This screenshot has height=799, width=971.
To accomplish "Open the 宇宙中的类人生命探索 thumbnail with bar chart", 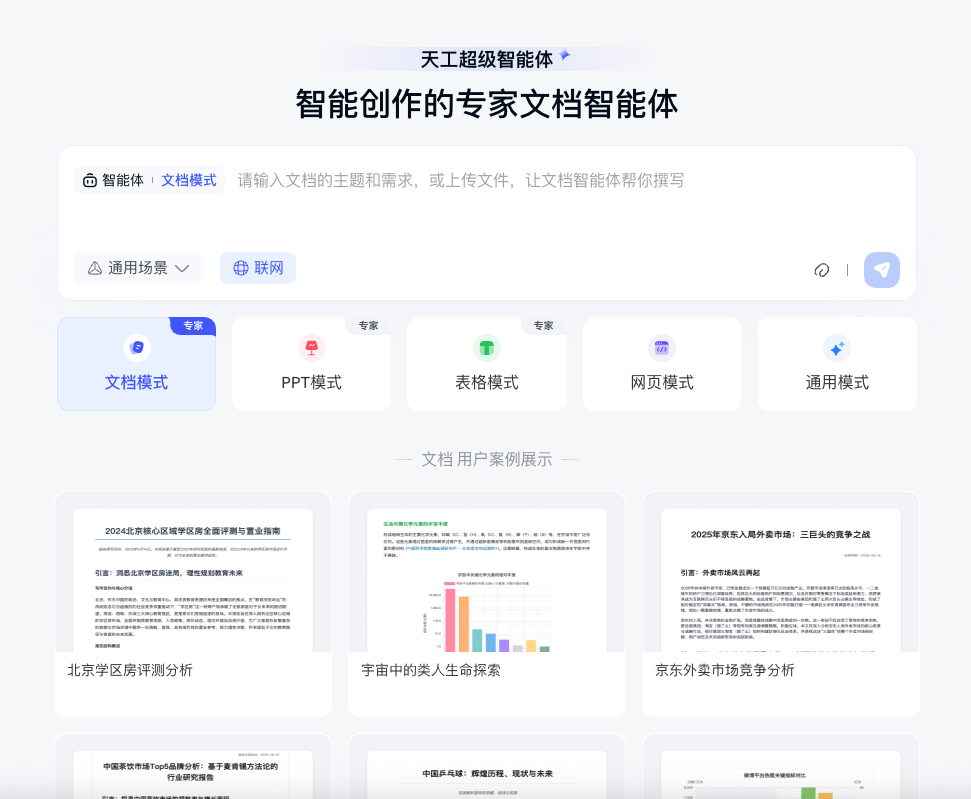I will point(487,580).
